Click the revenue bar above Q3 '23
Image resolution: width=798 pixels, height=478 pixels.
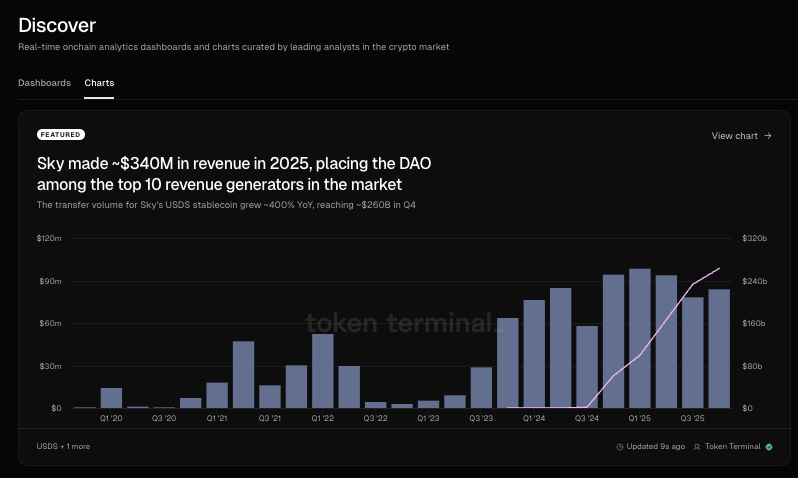(x=481, y=387)
